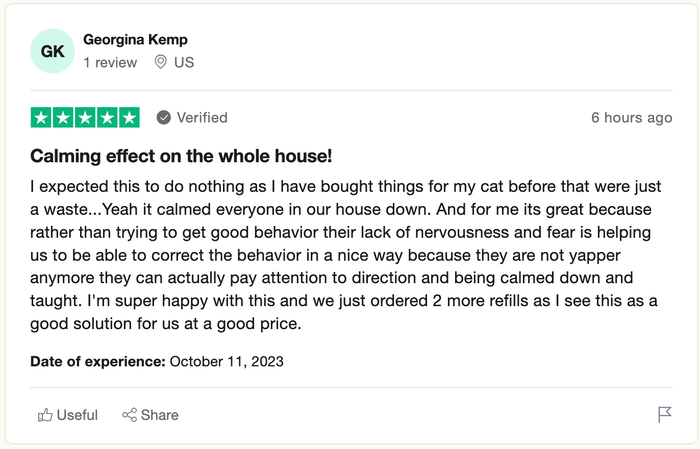Click the "1 review" count text
The image size is (700, 449).
click(110, 62)
